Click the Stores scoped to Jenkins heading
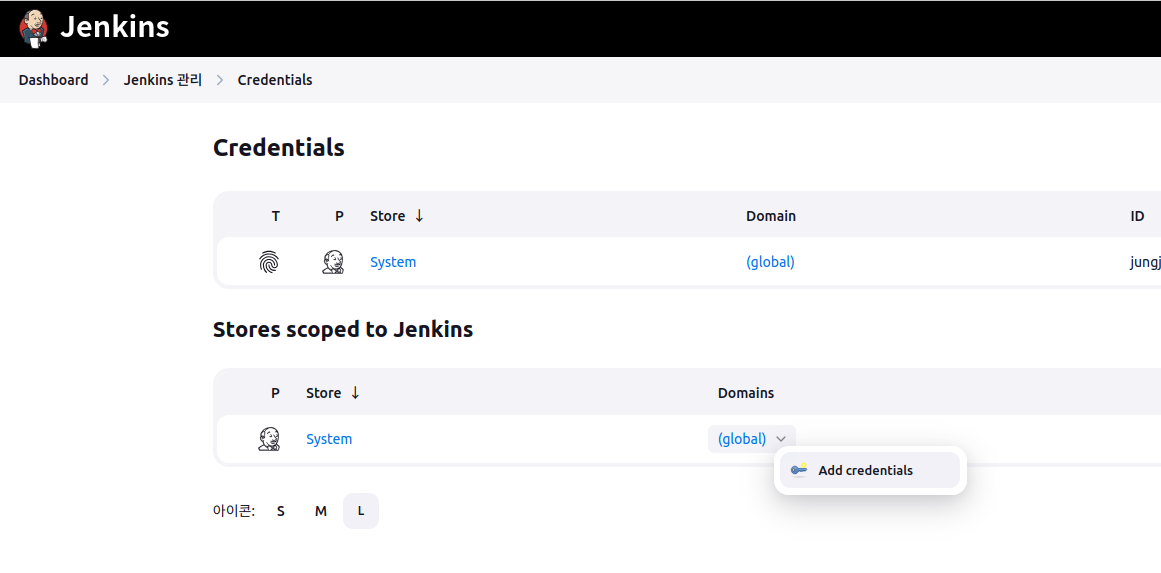Viewport: 1161px width, 573px height. click(343, 329)
